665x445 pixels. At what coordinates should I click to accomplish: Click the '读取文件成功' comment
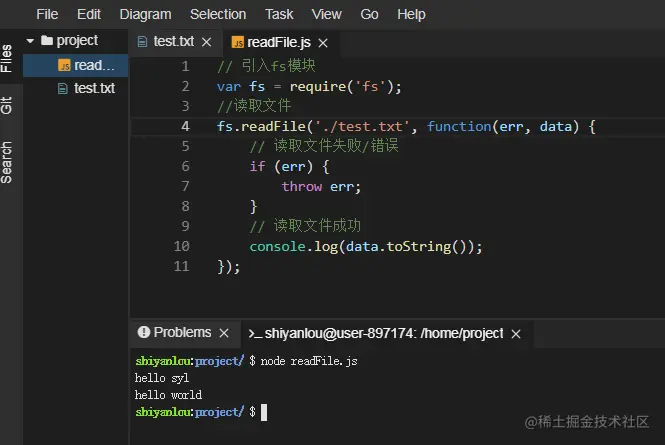pyautogui.click(x=317, y=226)
